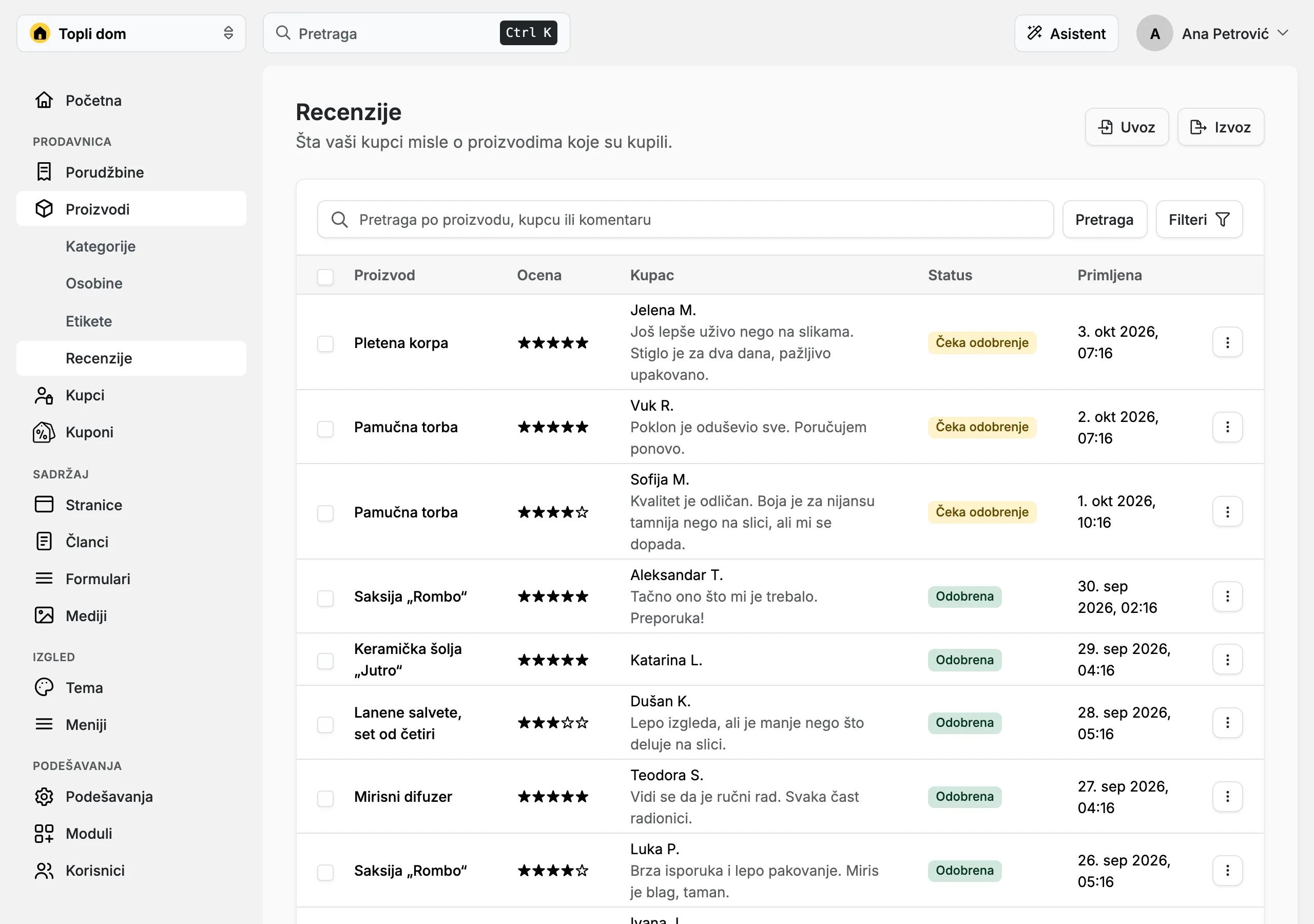This screenshot has height=924, width=1314.
Task: Click the Podešavanja gear icon
Action: (x=44, y=796)
